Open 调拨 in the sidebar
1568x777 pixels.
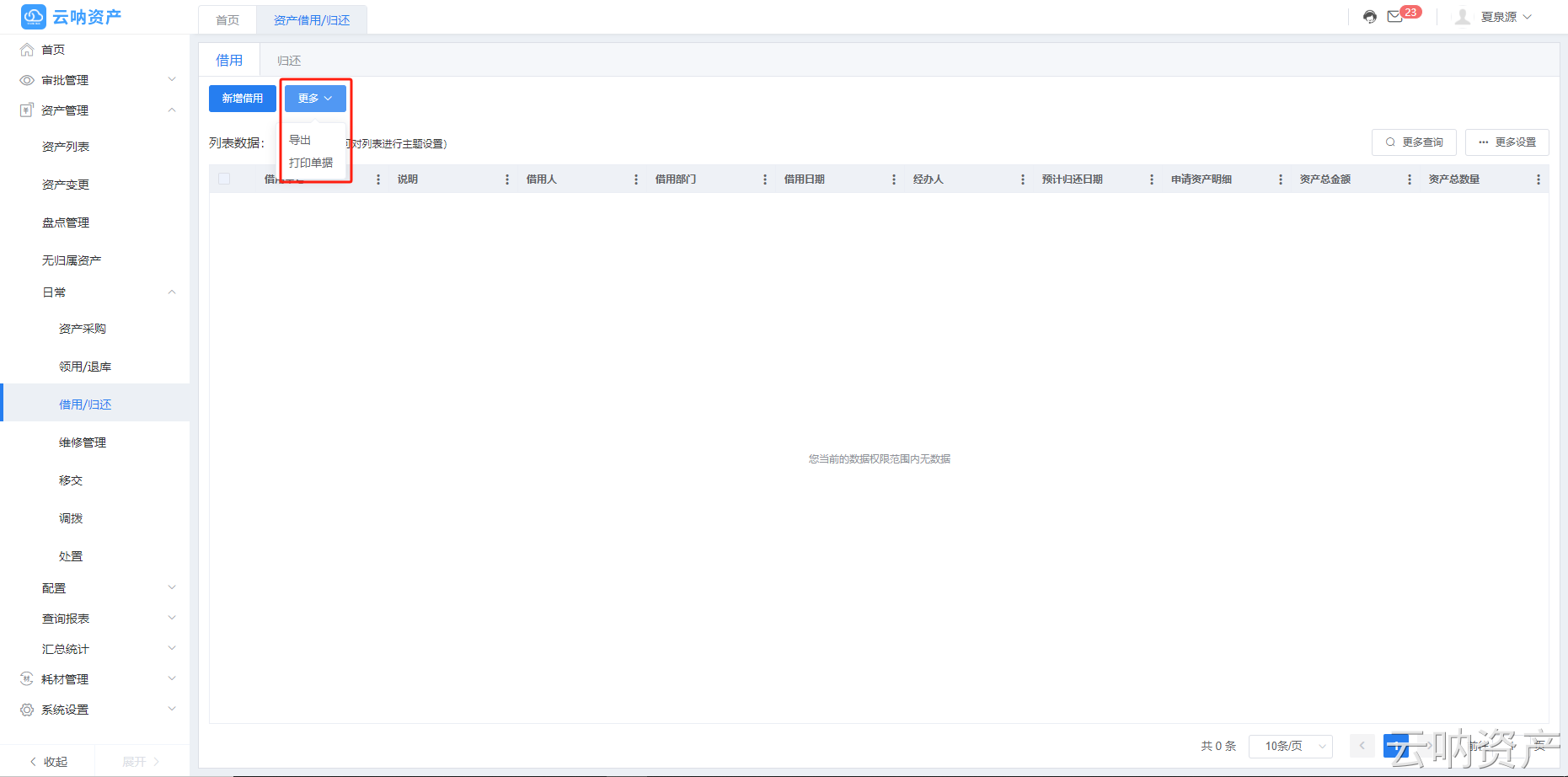click(x=71, y=518)
